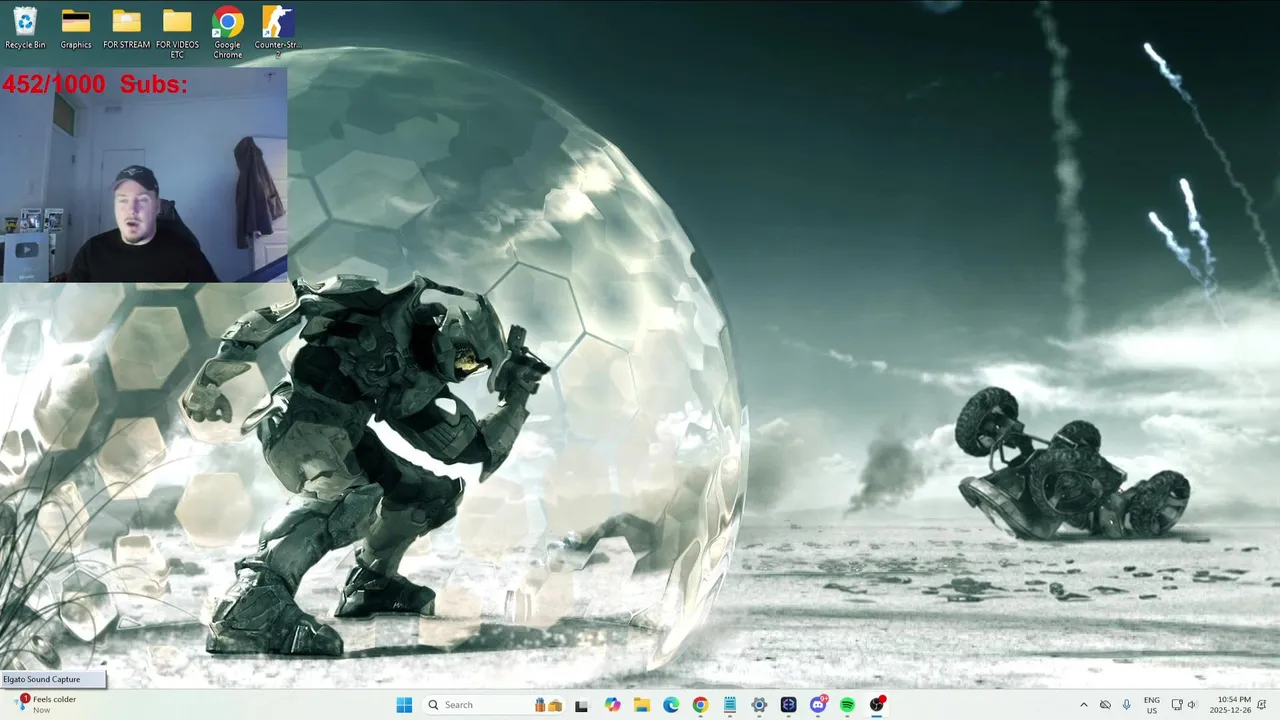Click the microphone tray icon
The height and width of the screenshot is (720, 1280).
tap(1127, 705)
